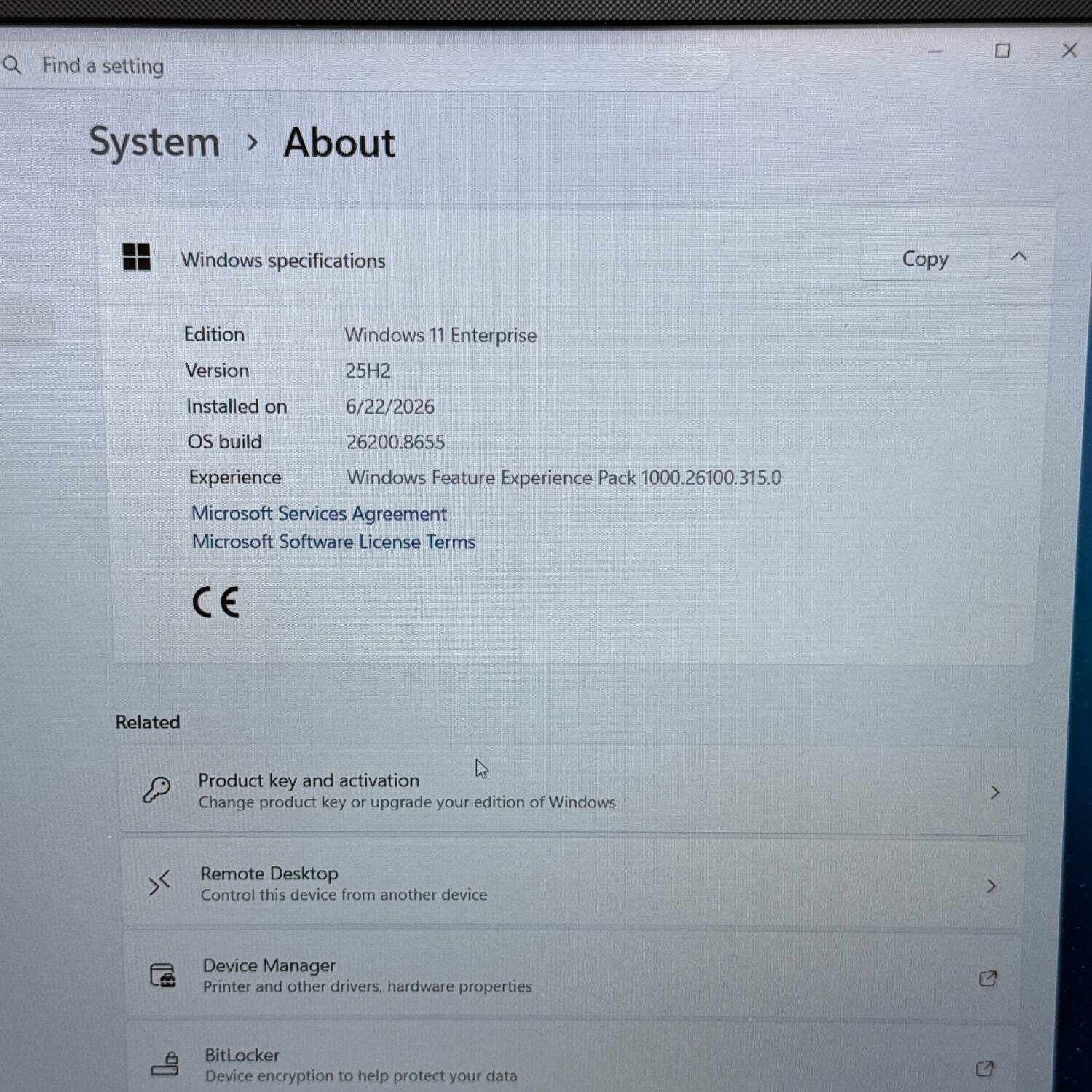Click the Windows logo in specifications header

[x=137, y=257]
